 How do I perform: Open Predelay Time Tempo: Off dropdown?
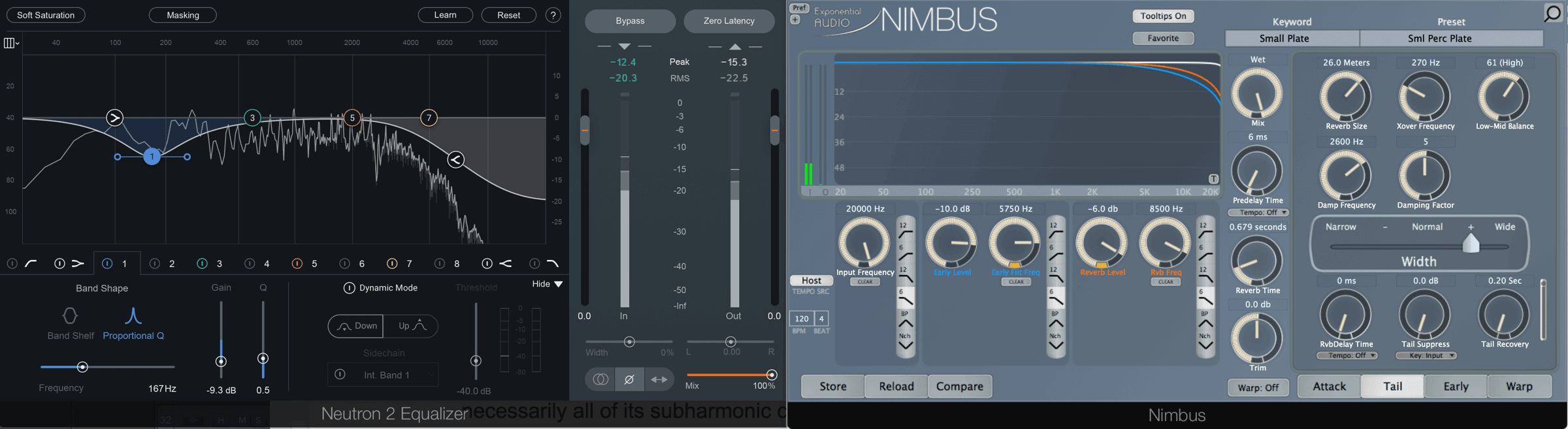1258,213
